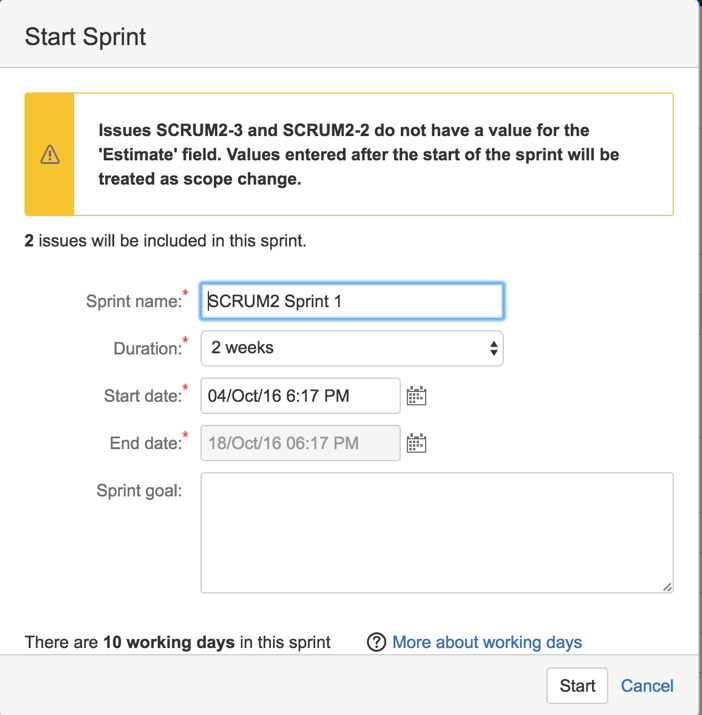
Task: Click the Sprint goal textarea resize handle
Action: (x=667, y=587)
